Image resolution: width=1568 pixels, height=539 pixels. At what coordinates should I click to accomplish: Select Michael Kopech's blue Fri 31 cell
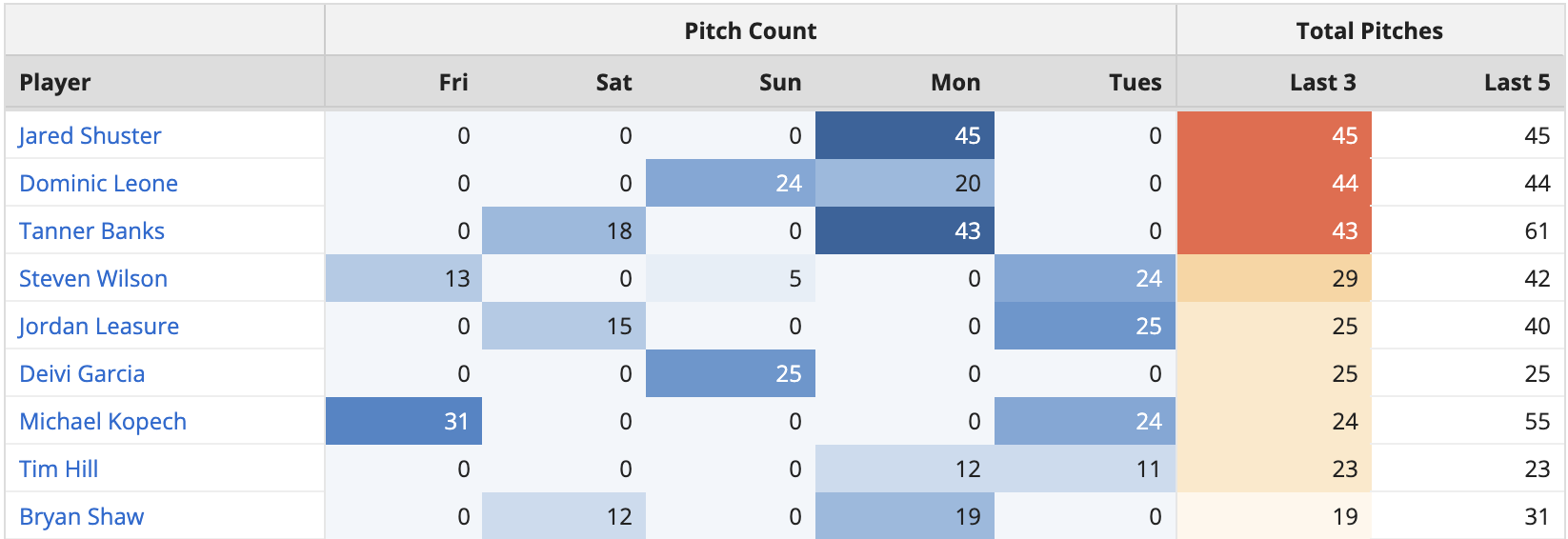click(404, 421)
